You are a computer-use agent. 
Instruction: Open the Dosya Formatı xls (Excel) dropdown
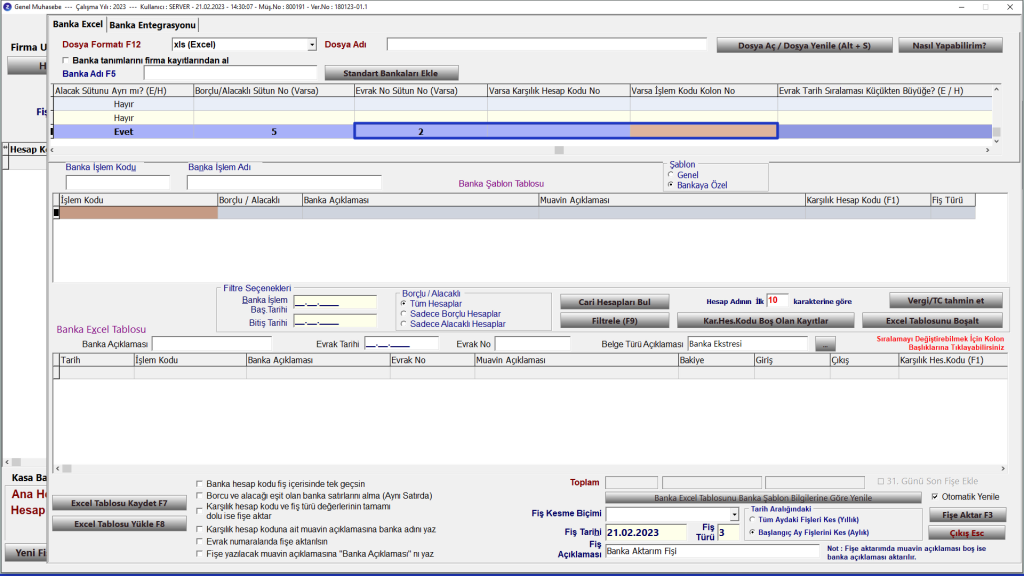point(312,44)
